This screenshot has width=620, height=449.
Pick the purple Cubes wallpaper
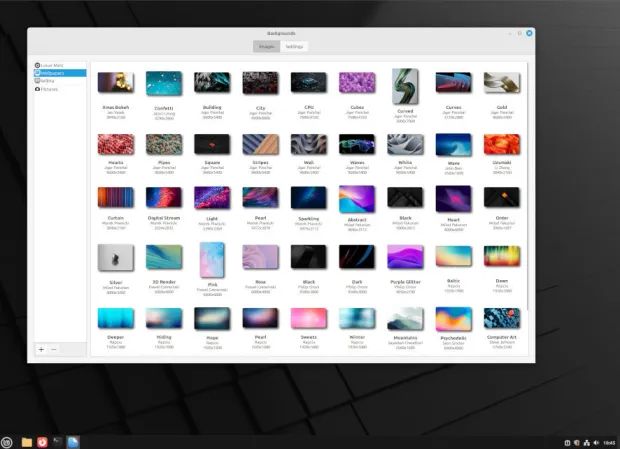pos(357,82)
